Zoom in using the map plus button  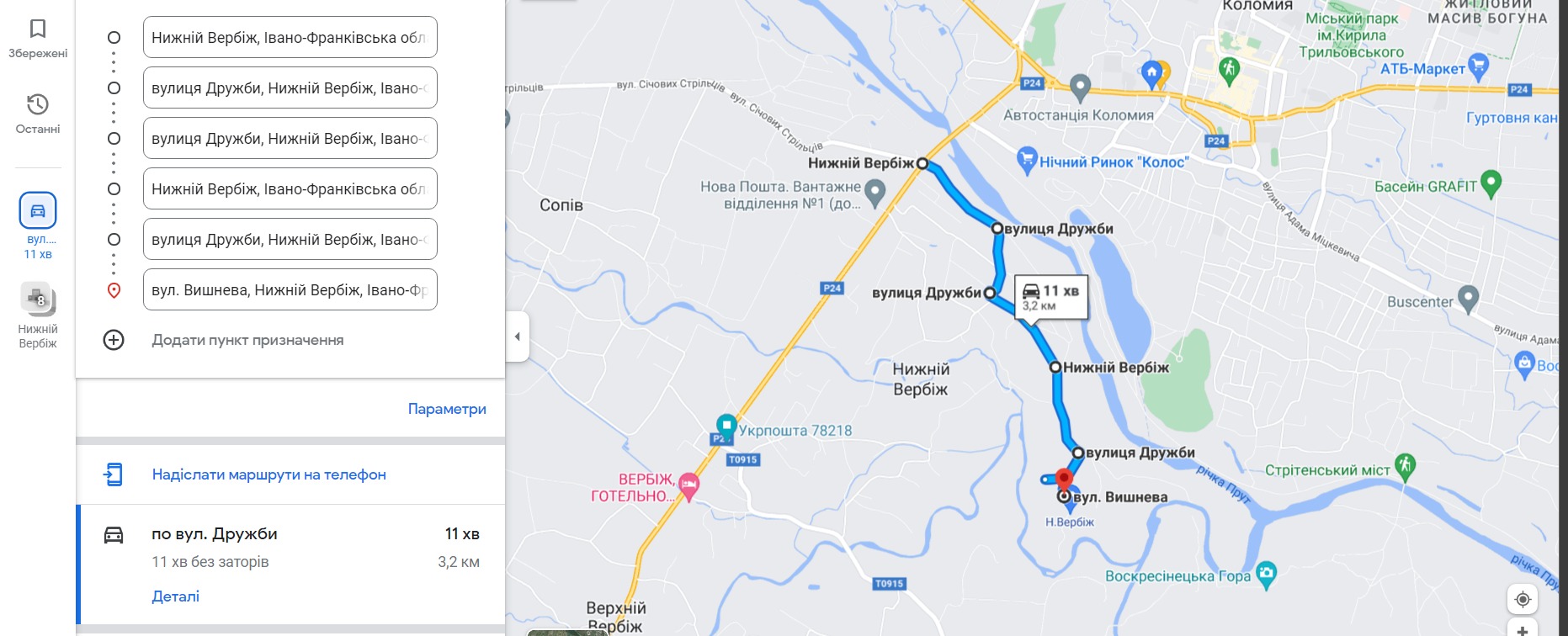[1522, 629]
